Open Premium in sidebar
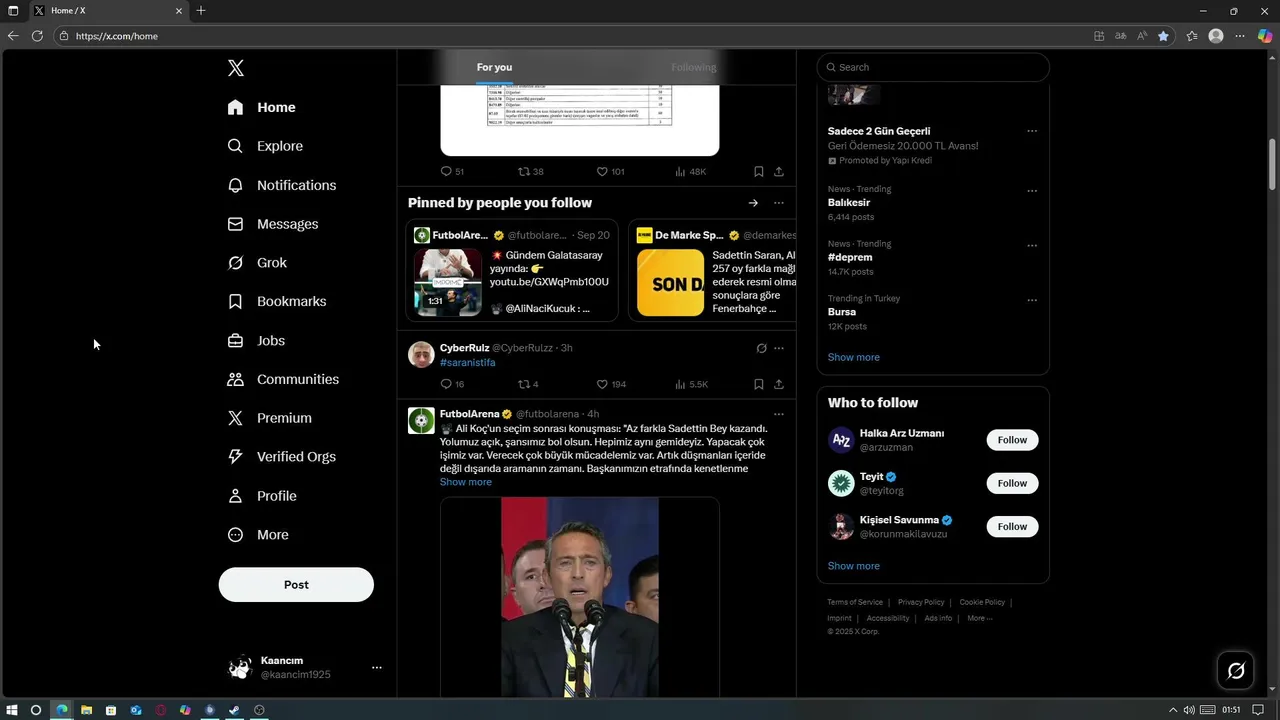Screen dimensions: 1280x720 [x=270, y=418]
